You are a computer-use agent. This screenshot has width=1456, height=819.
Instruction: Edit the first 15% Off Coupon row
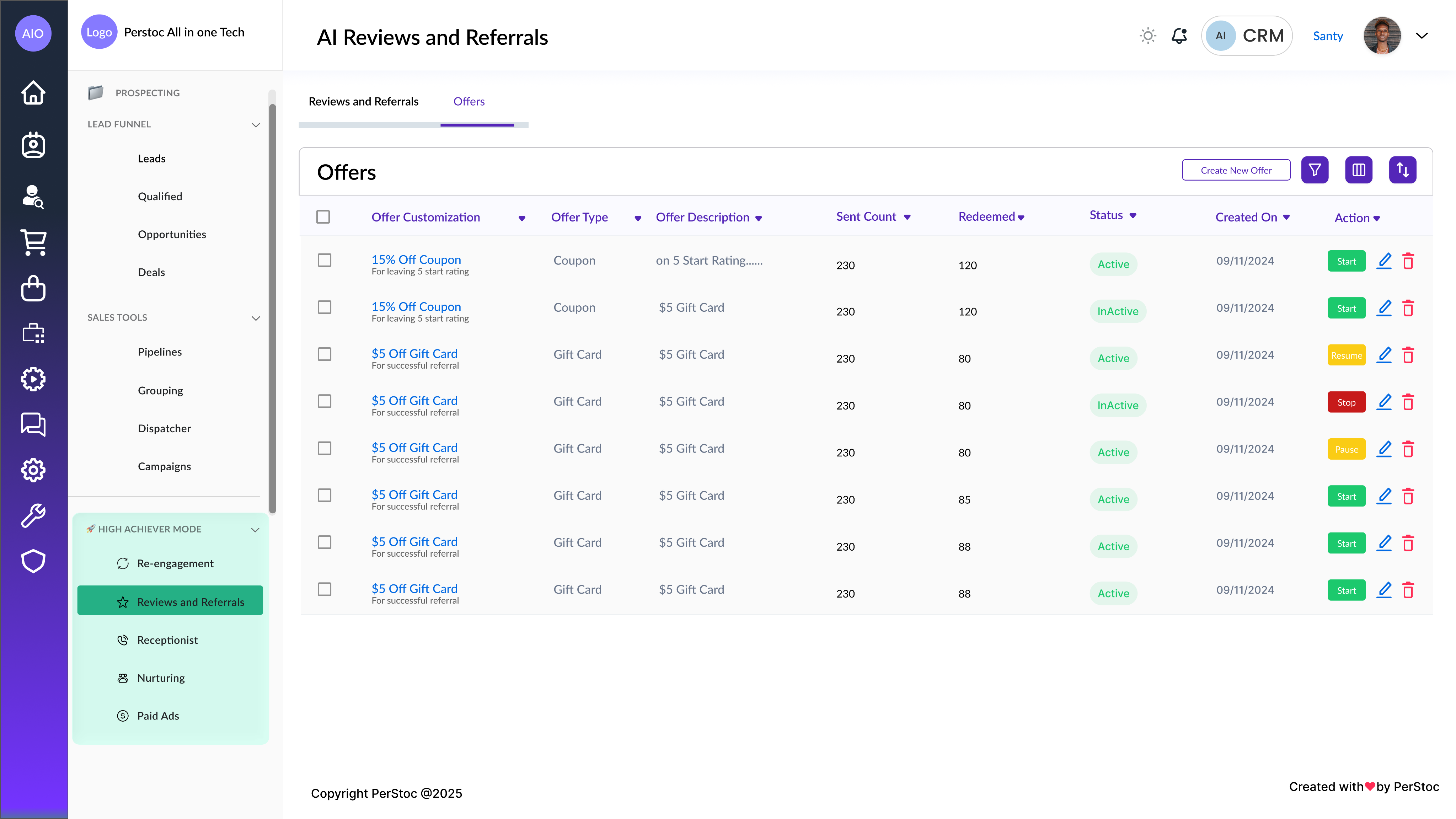pos(1384,261)
